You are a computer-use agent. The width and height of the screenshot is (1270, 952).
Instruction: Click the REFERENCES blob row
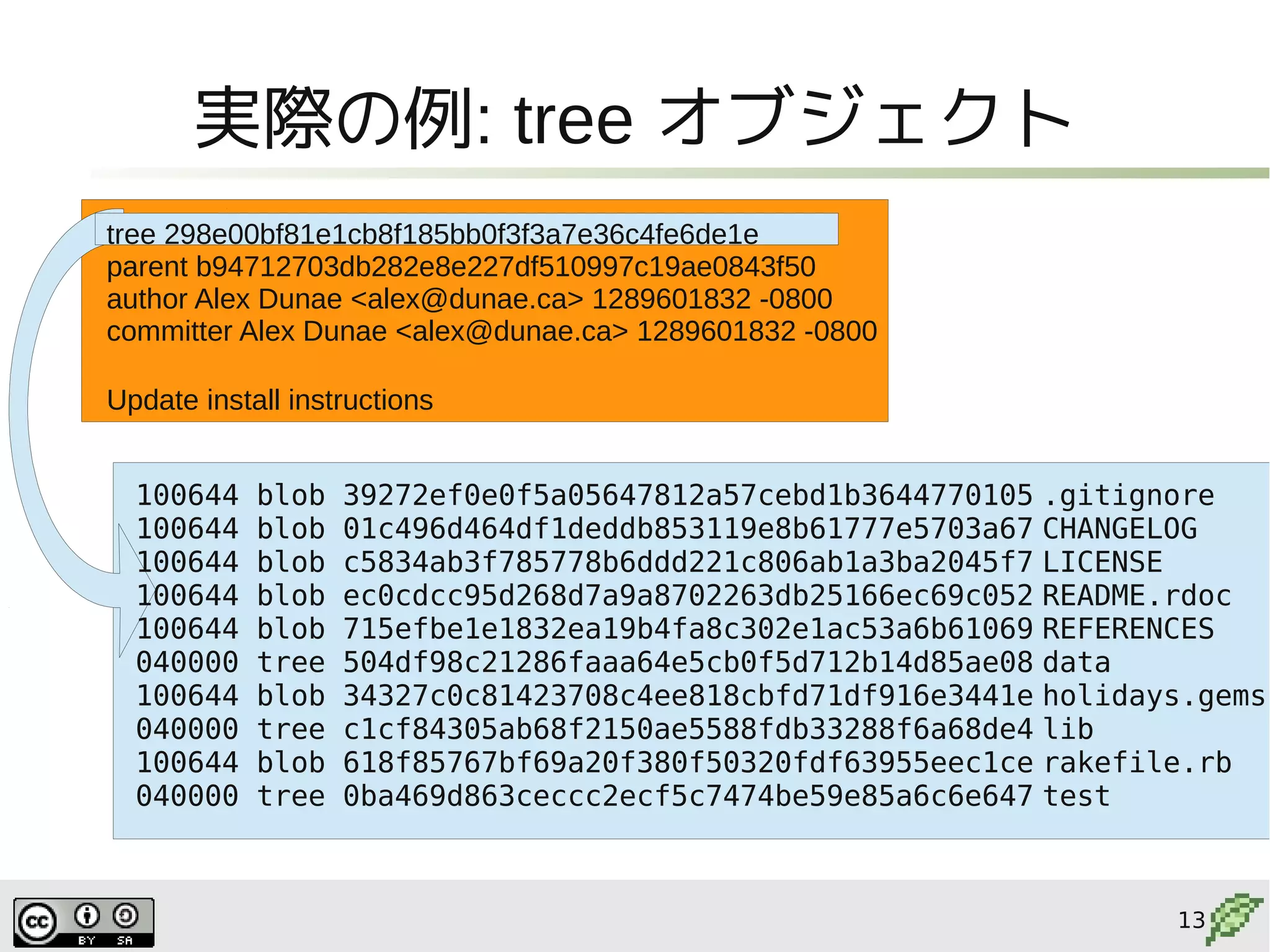(675, 629)
